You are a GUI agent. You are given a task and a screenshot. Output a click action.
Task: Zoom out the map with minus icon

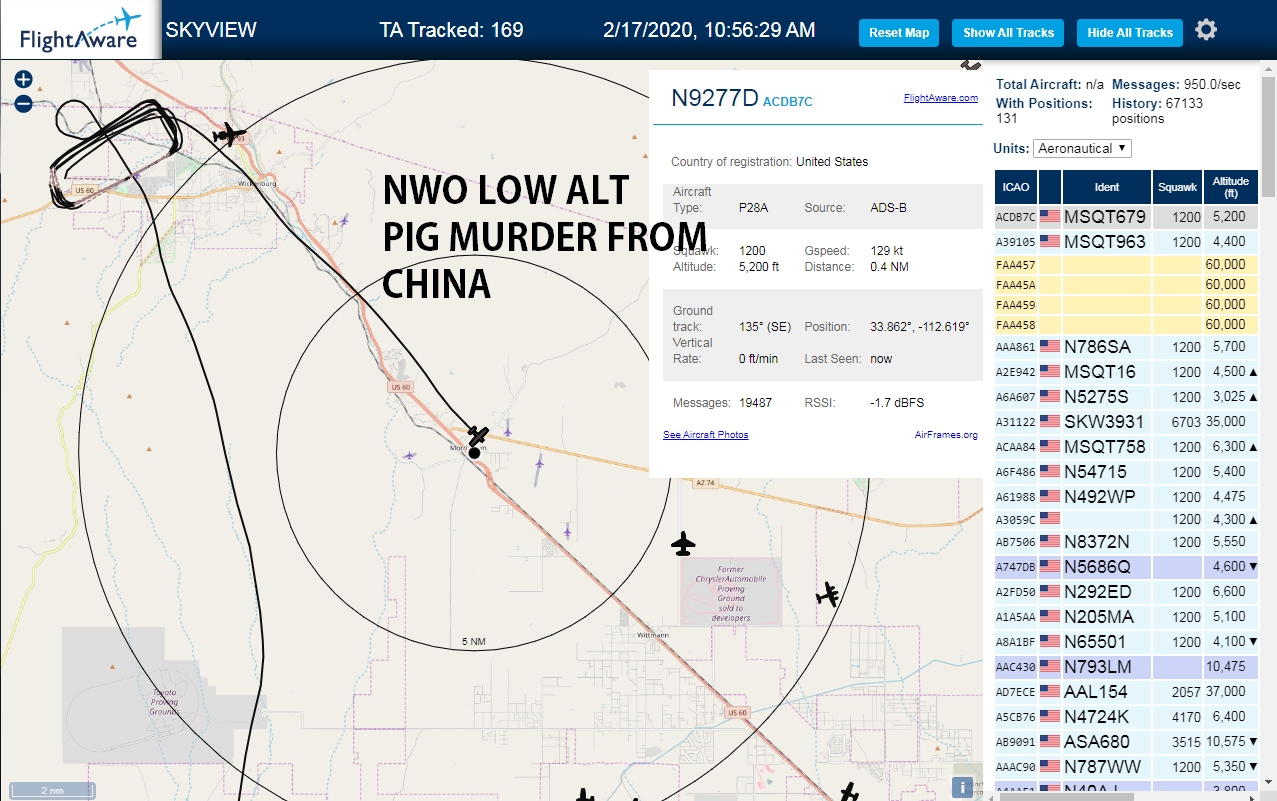tap(24, 103)
